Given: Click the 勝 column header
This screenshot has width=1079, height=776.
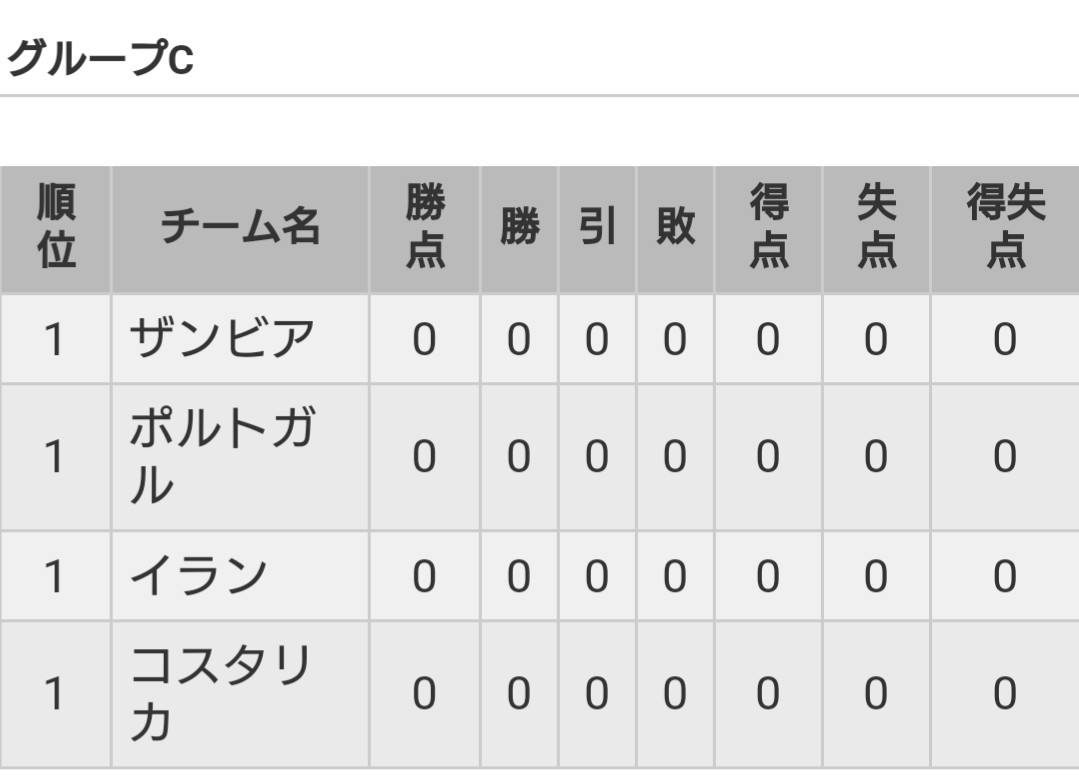Looking at the screenshot, I should pyautogui.click(x=519, y=226).
